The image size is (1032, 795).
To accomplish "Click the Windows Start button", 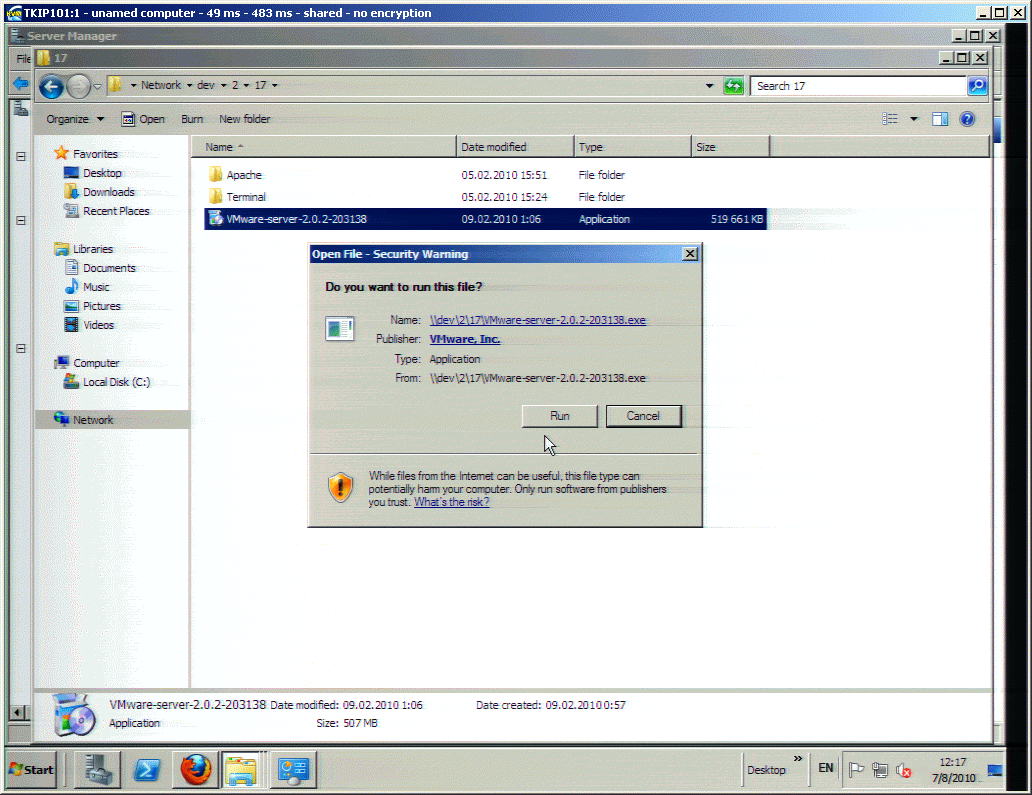I will [31, 769].
